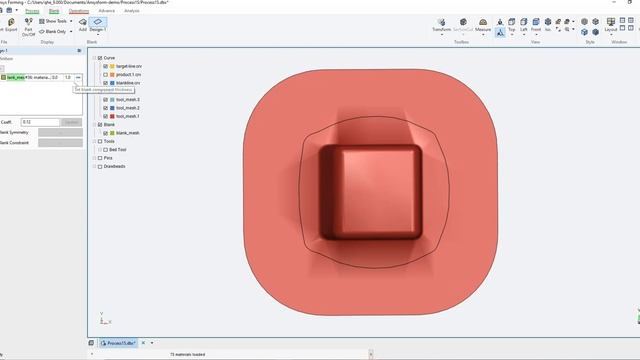
Task: Open the Transform dropdown arrow
Action: coord(441,35)
